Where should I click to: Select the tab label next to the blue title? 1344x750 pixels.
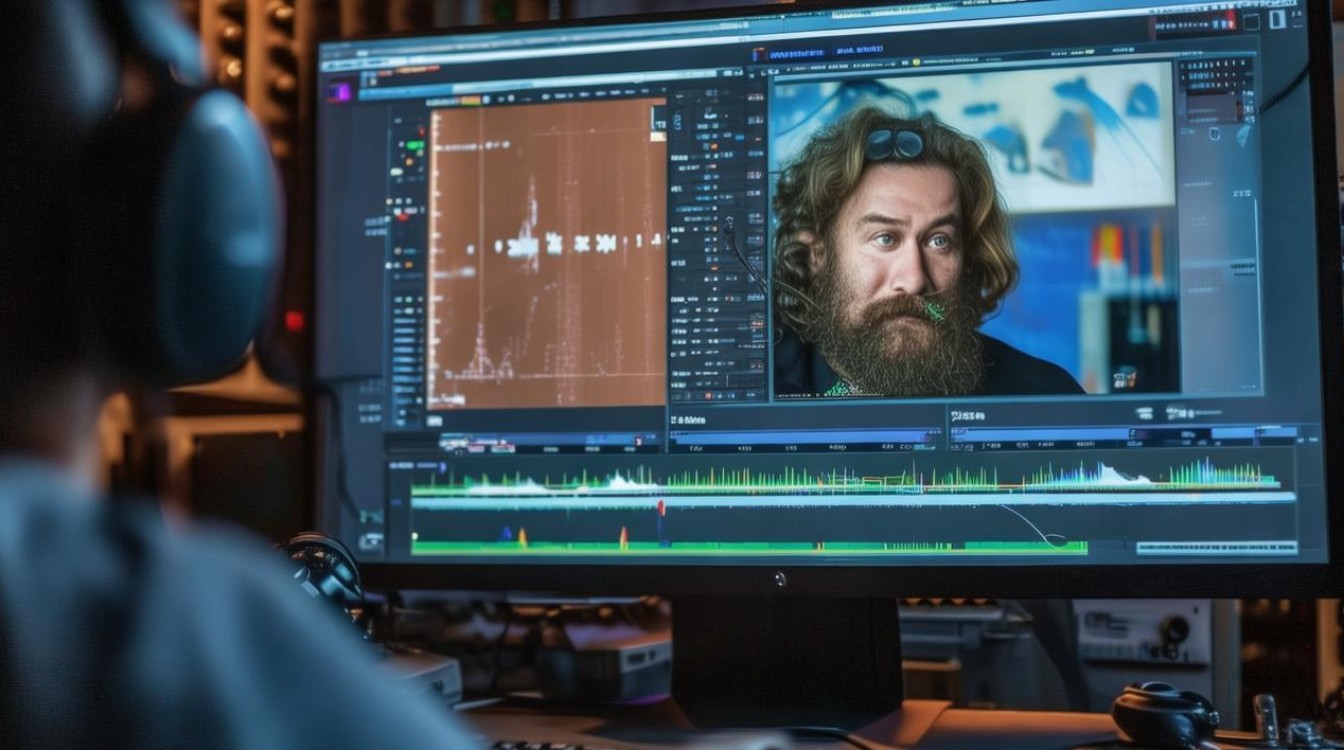860,50
